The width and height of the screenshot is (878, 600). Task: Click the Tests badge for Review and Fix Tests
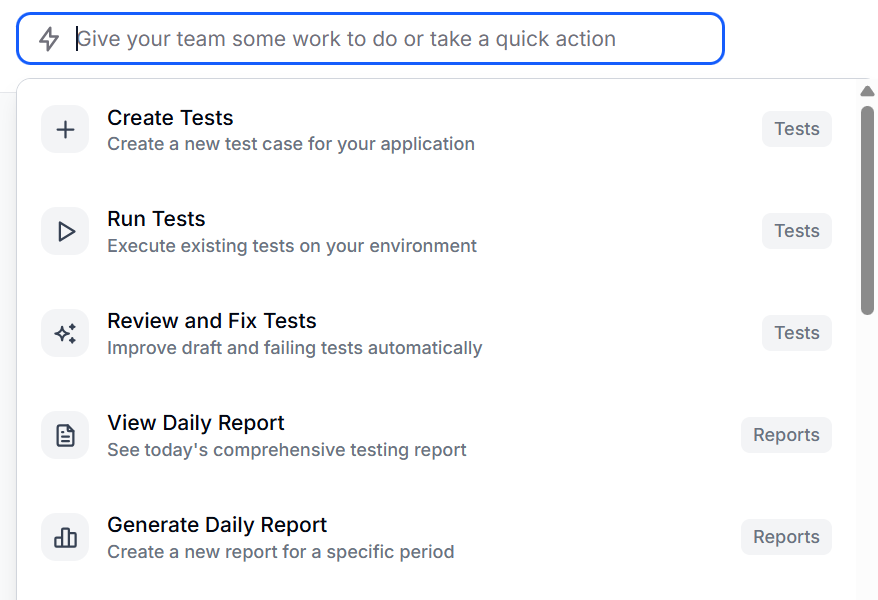[796, 333]
